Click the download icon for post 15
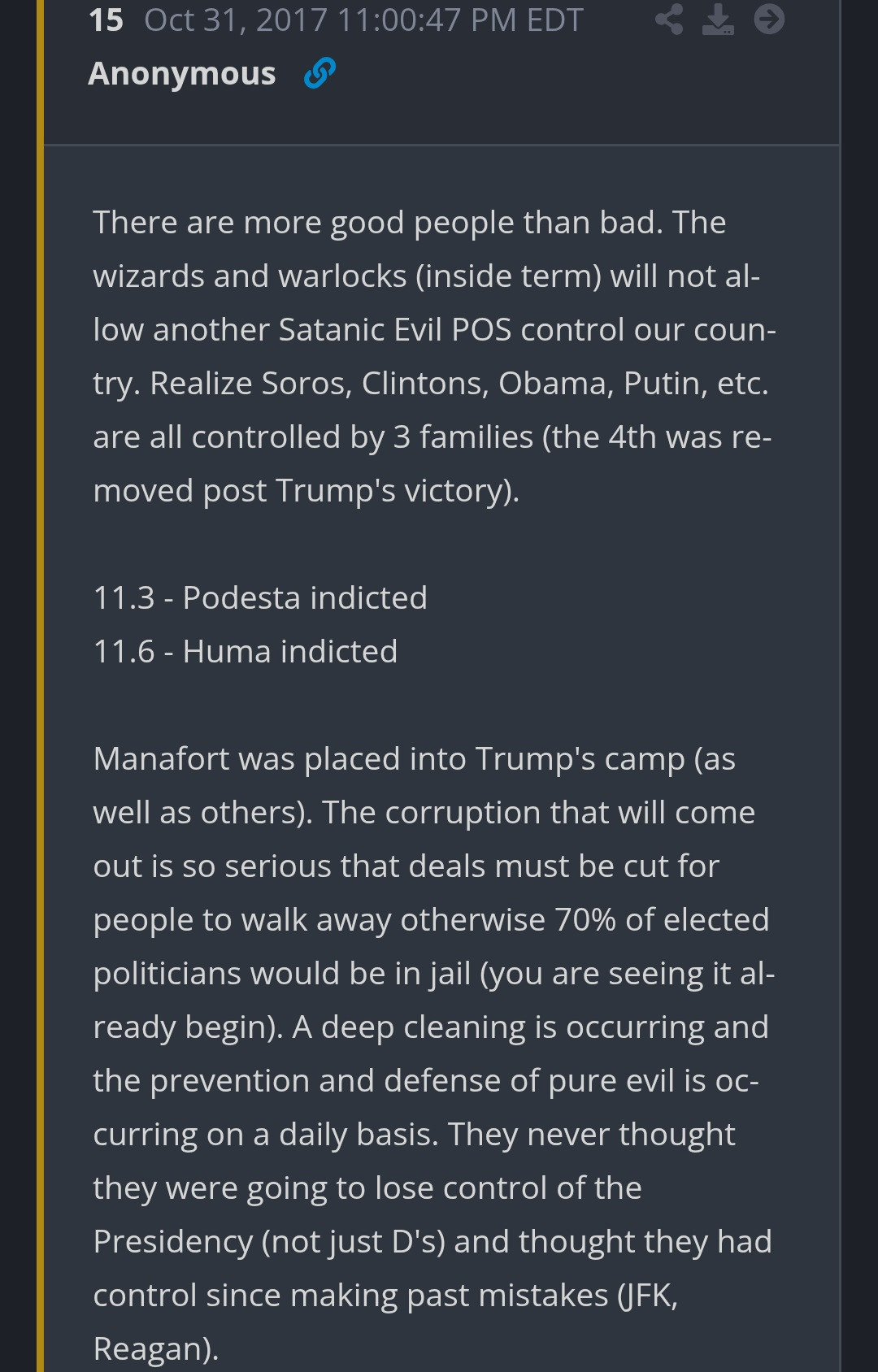 click(718, 20)
